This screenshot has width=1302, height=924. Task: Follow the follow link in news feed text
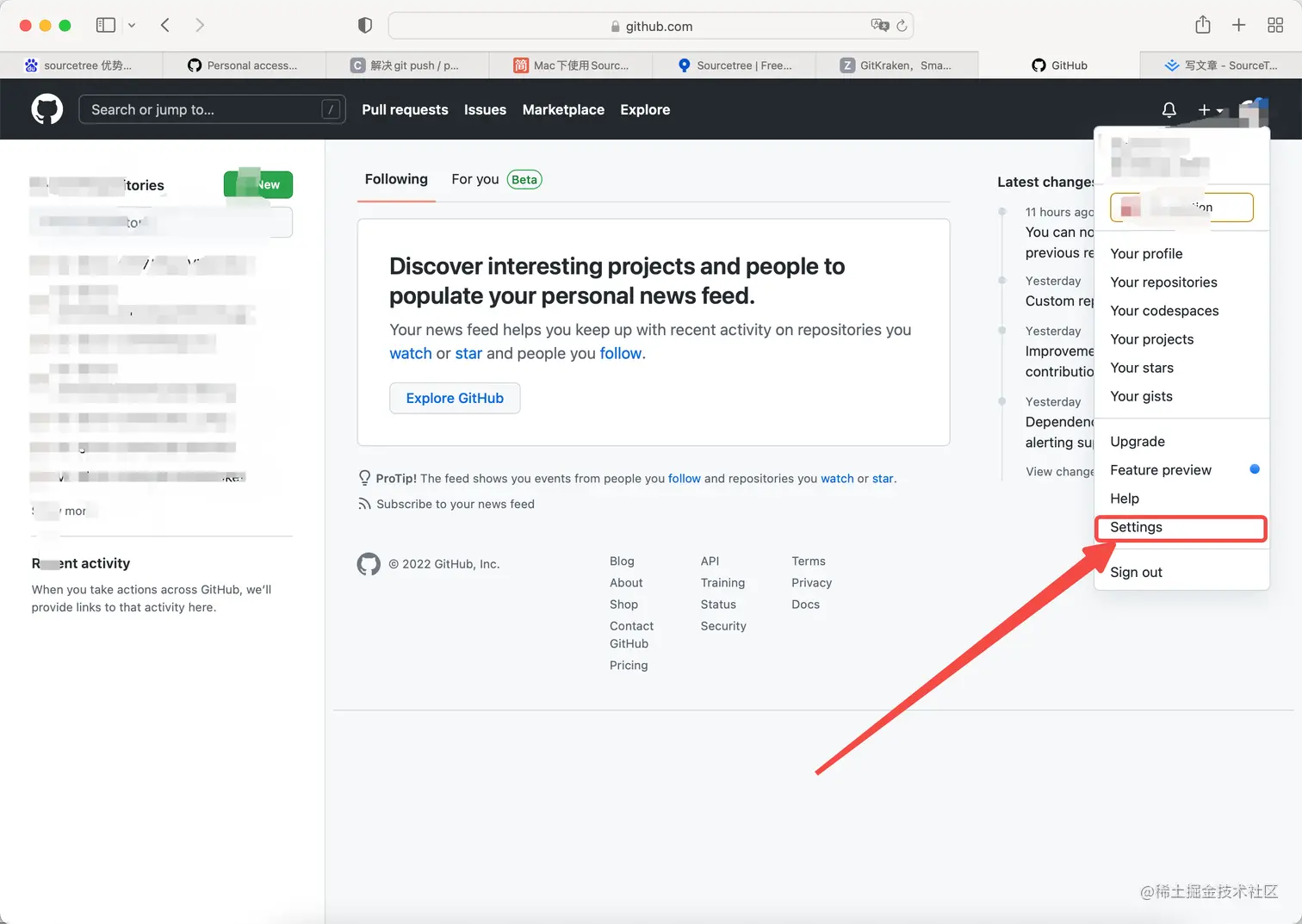click(621, 353)
